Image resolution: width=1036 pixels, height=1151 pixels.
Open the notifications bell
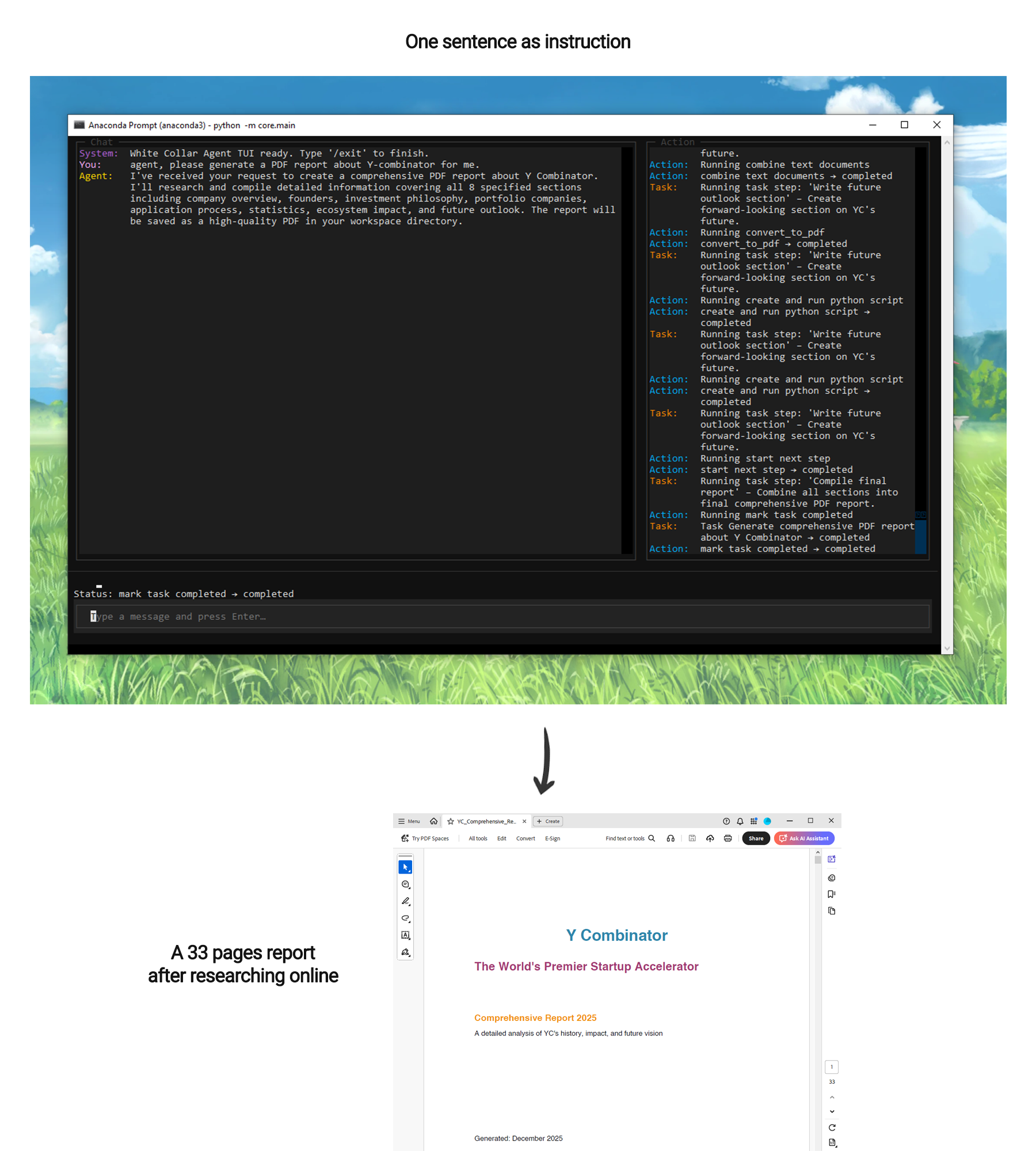[x=740, y=821]
